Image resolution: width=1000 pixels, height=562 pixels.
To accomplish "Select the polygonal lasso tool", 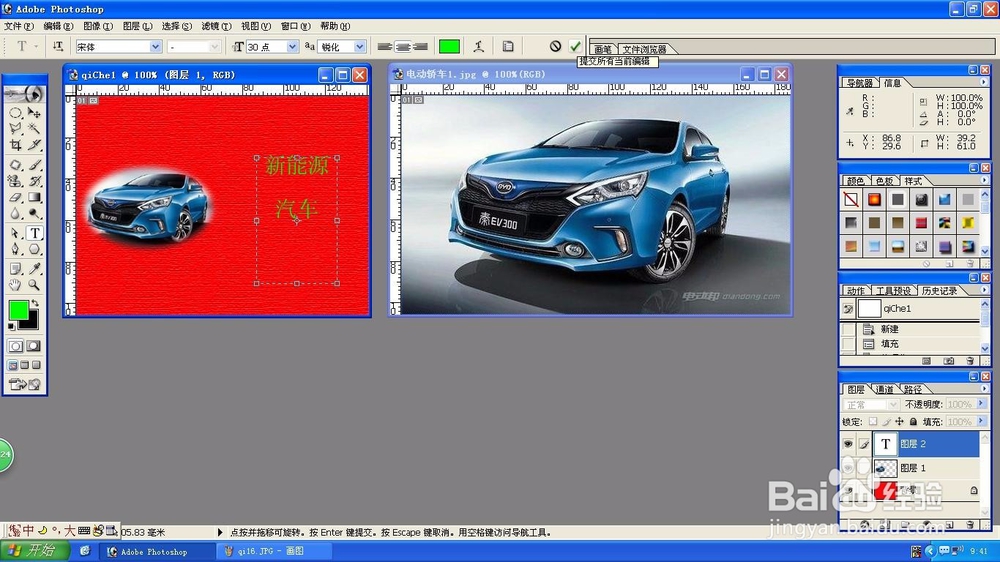I will (16, 129).
